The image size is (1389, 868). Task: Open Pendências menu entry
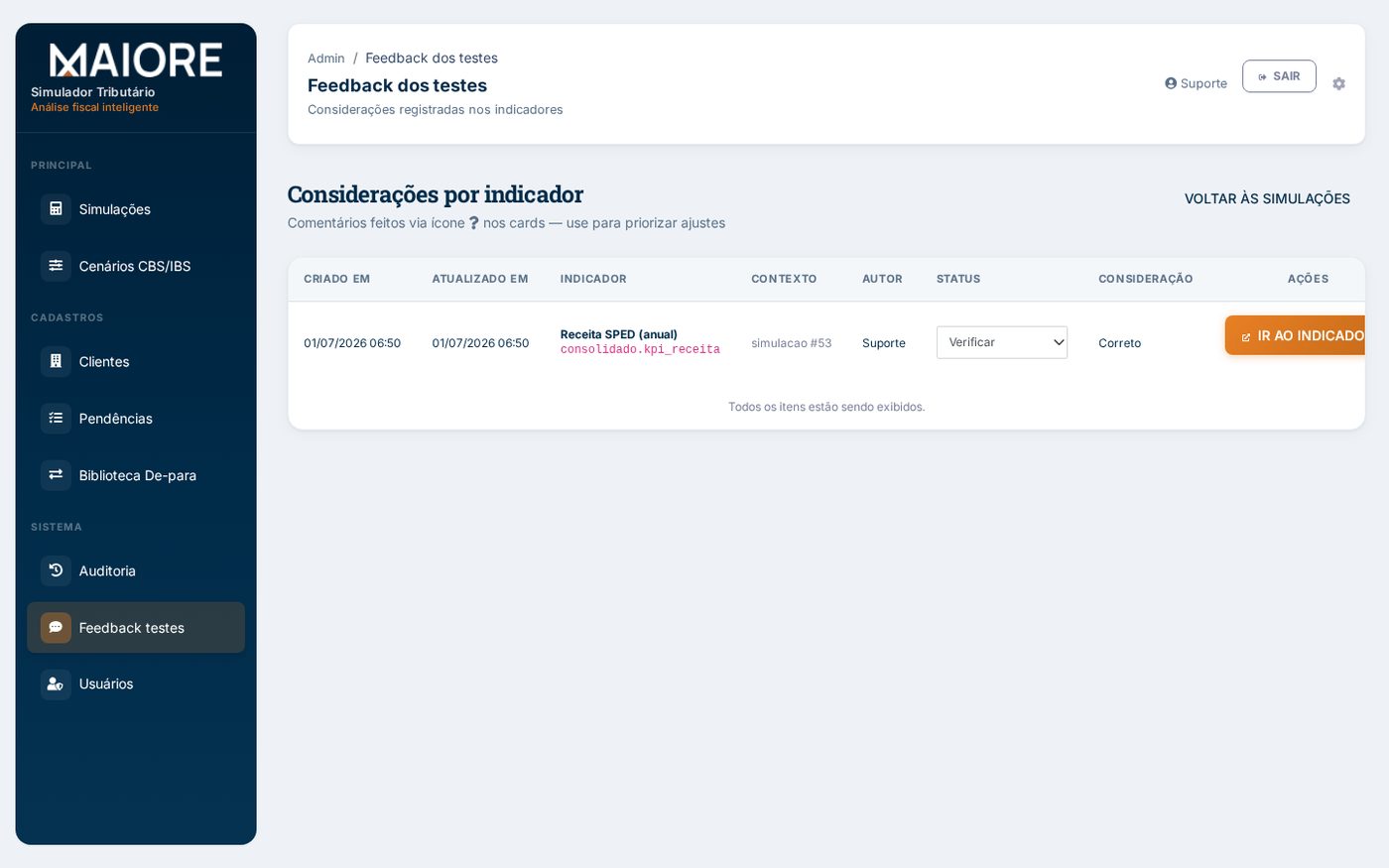click(x=136, y=419)
